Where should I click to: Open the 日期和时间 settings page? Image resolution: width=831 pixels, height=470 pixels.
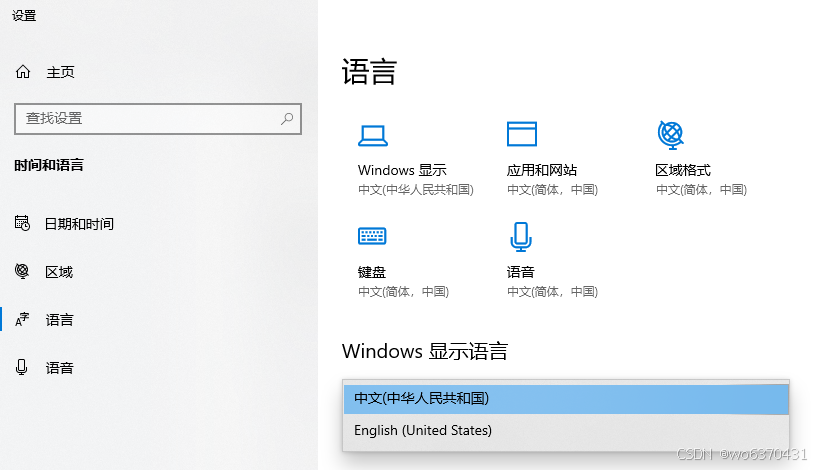[79, 224]
